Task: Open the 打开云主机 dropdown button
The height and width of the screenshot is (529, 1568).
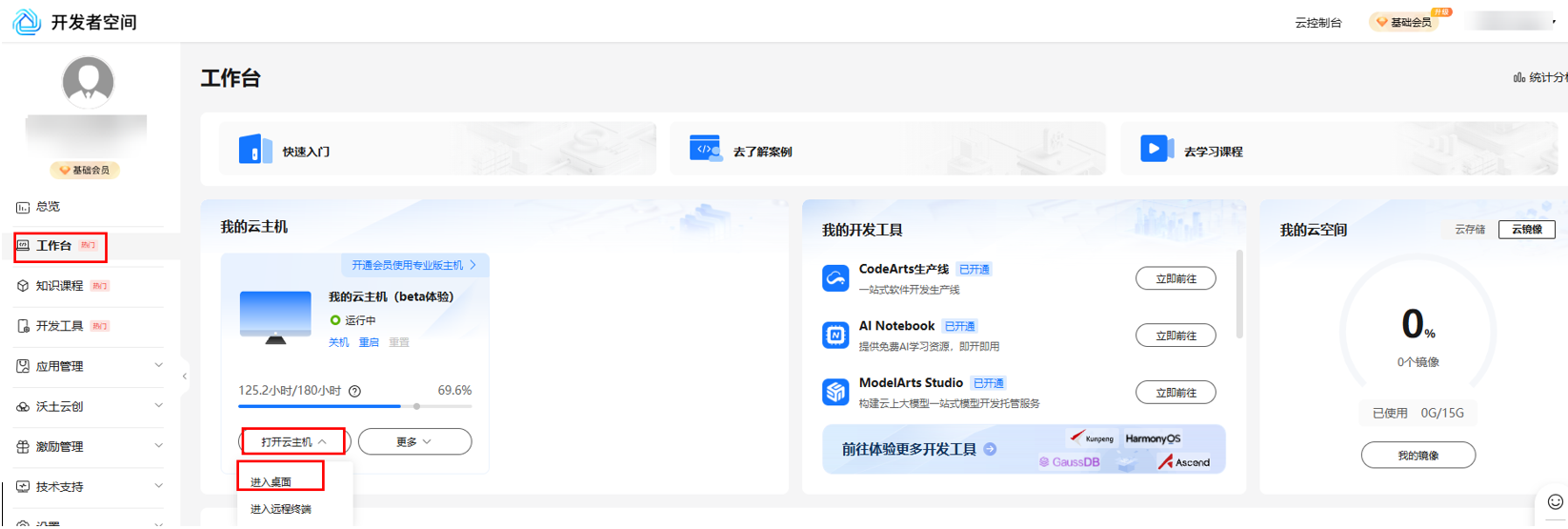Action: 294,441
